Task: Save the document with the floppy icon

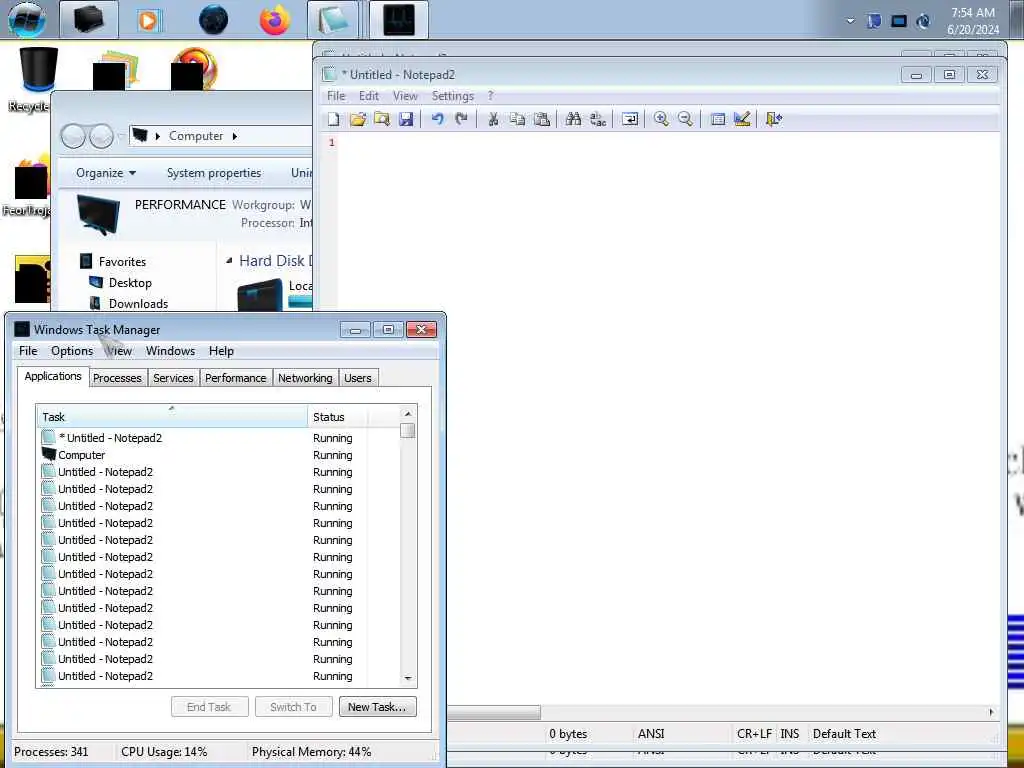Action: (406, 119)
